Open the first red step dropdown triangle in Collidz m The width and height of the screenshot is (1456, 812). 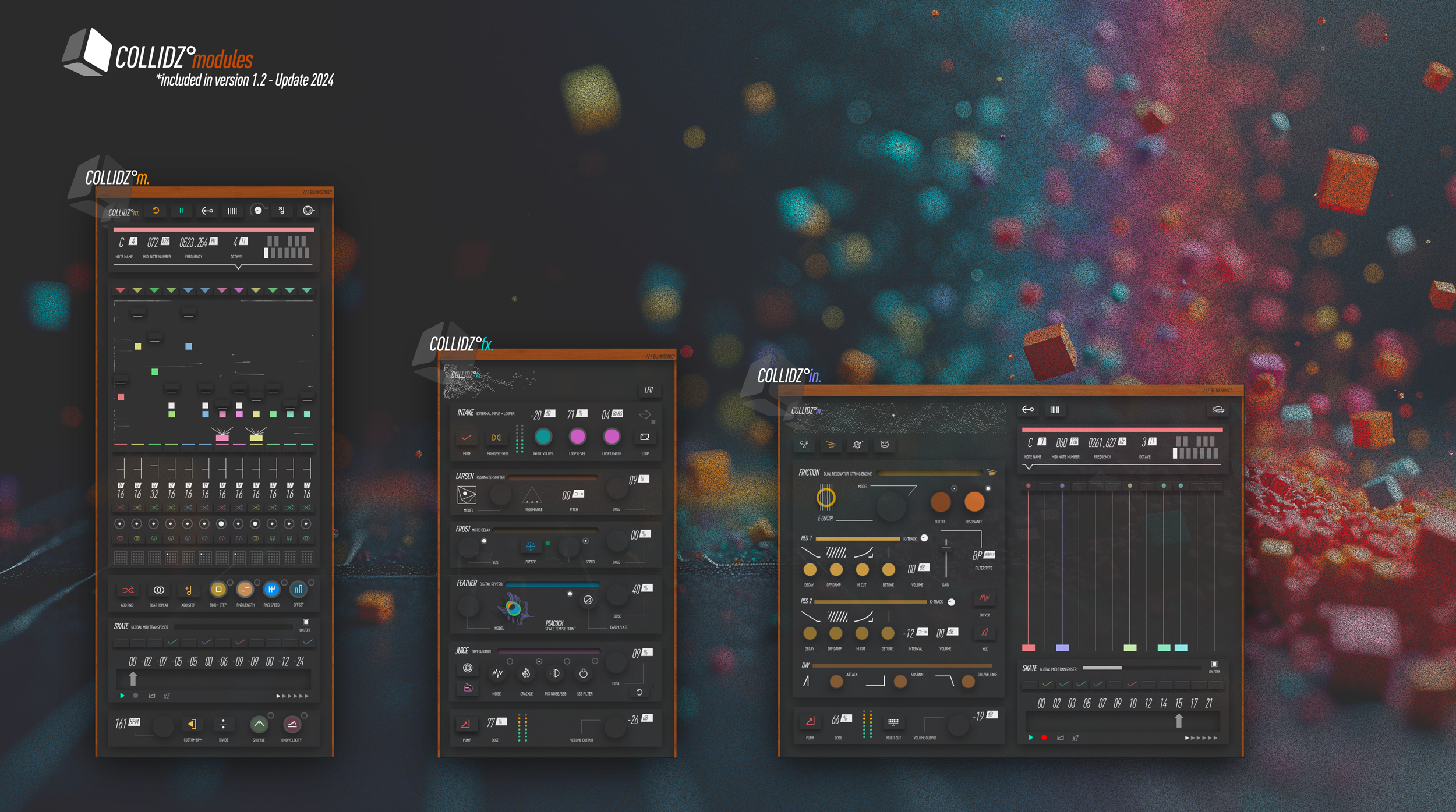pyautogui.click(x=121, y=290)
